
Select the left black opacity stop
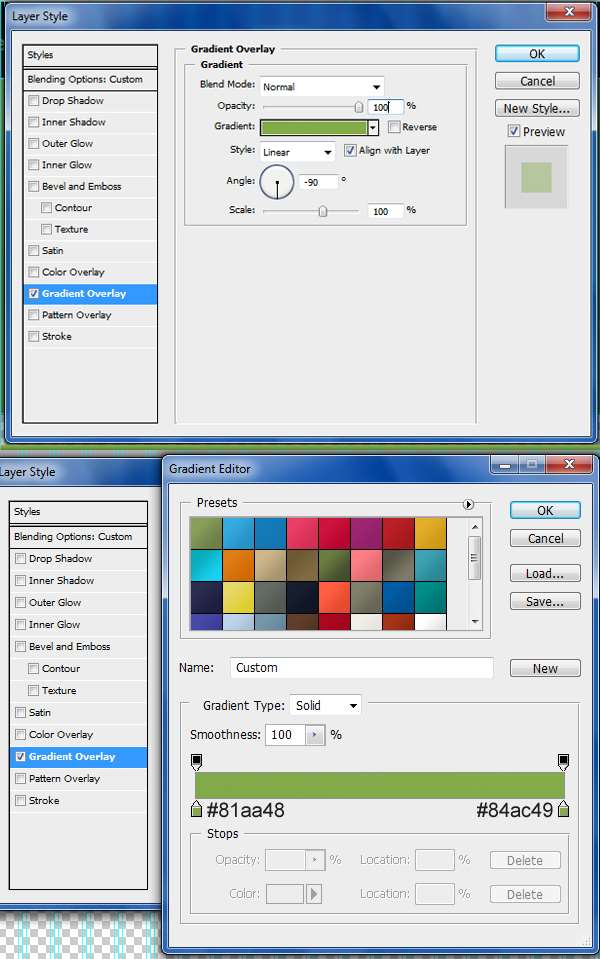(x=196, y=762)
